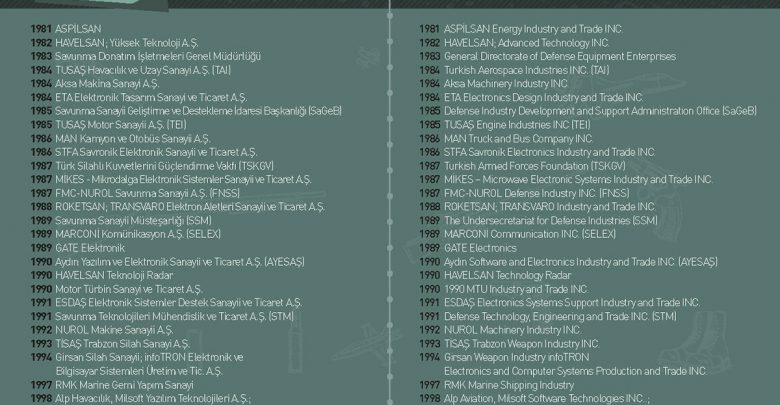Viewport: 780px width, 405px height.
Task: Select 'Defense Technology, Engineering and Trade INC. (STM)'
Action: 561,316
